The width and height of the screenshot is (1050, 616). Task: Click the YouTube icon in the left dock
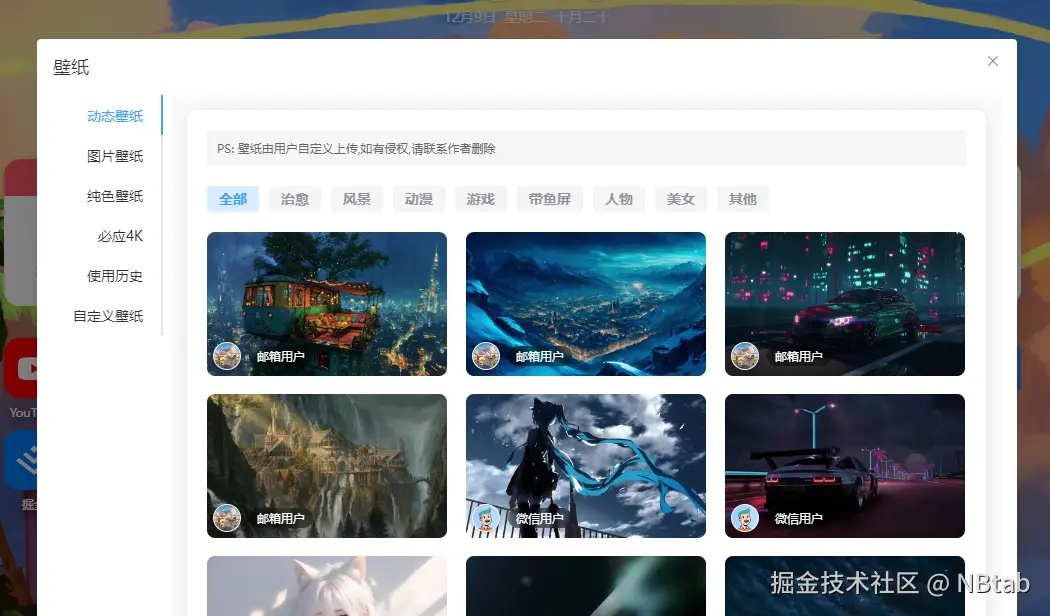point(22,368)
